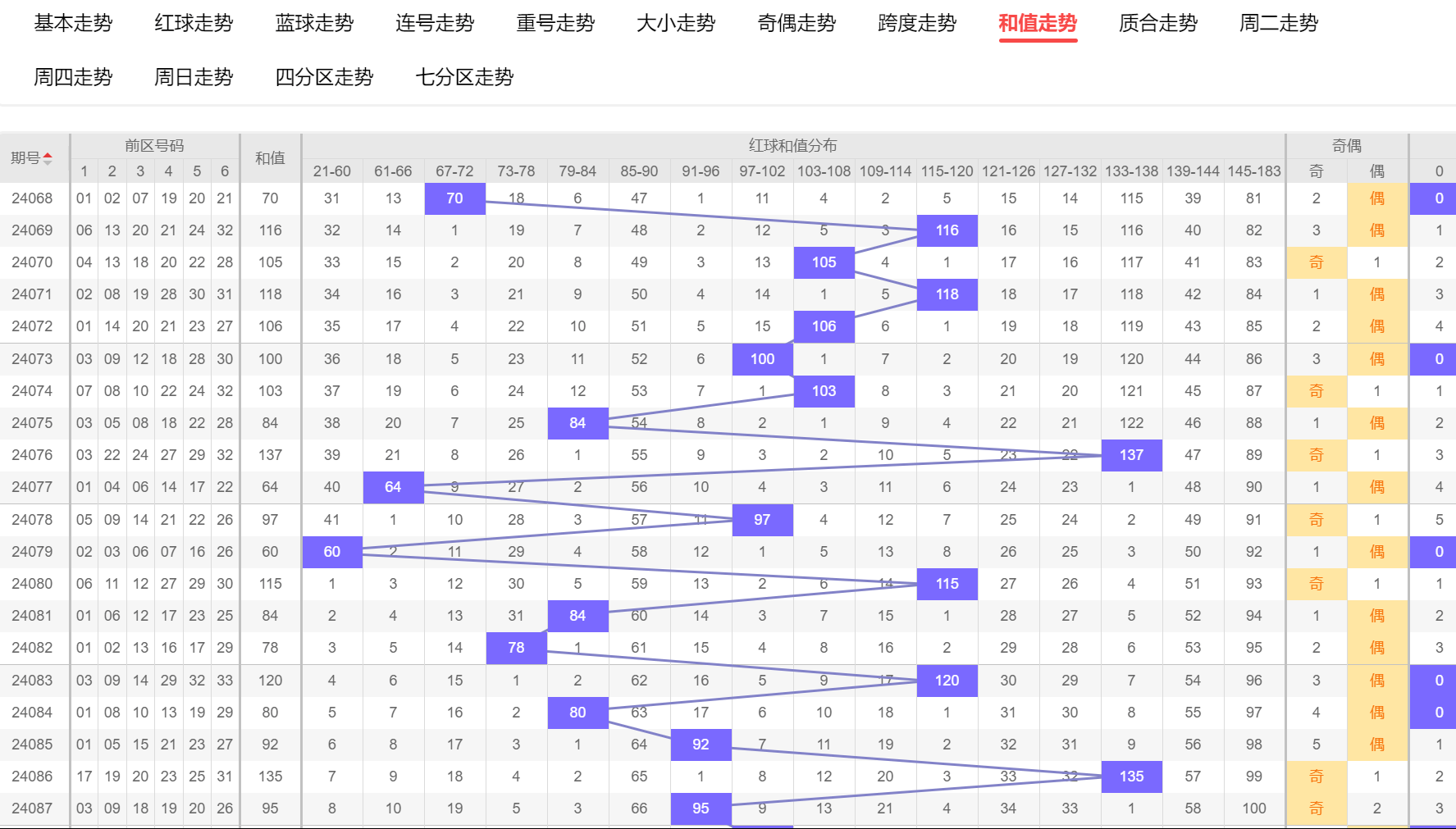
Task: Click the highlighted 78 sum cell
Action: pos(516,648)
